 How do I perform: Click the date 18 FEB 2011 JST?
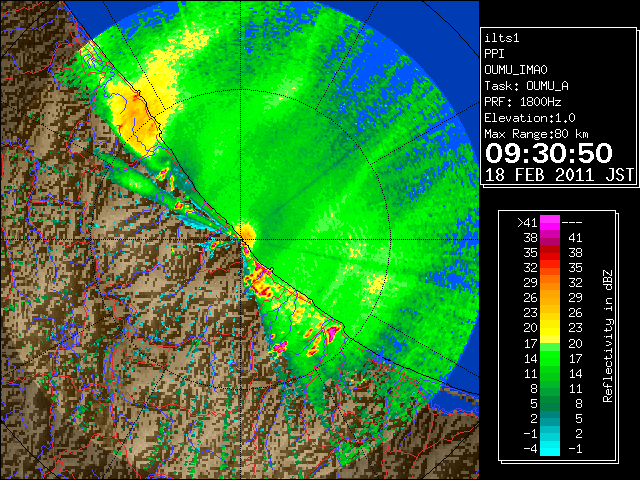tap(559, 175)
